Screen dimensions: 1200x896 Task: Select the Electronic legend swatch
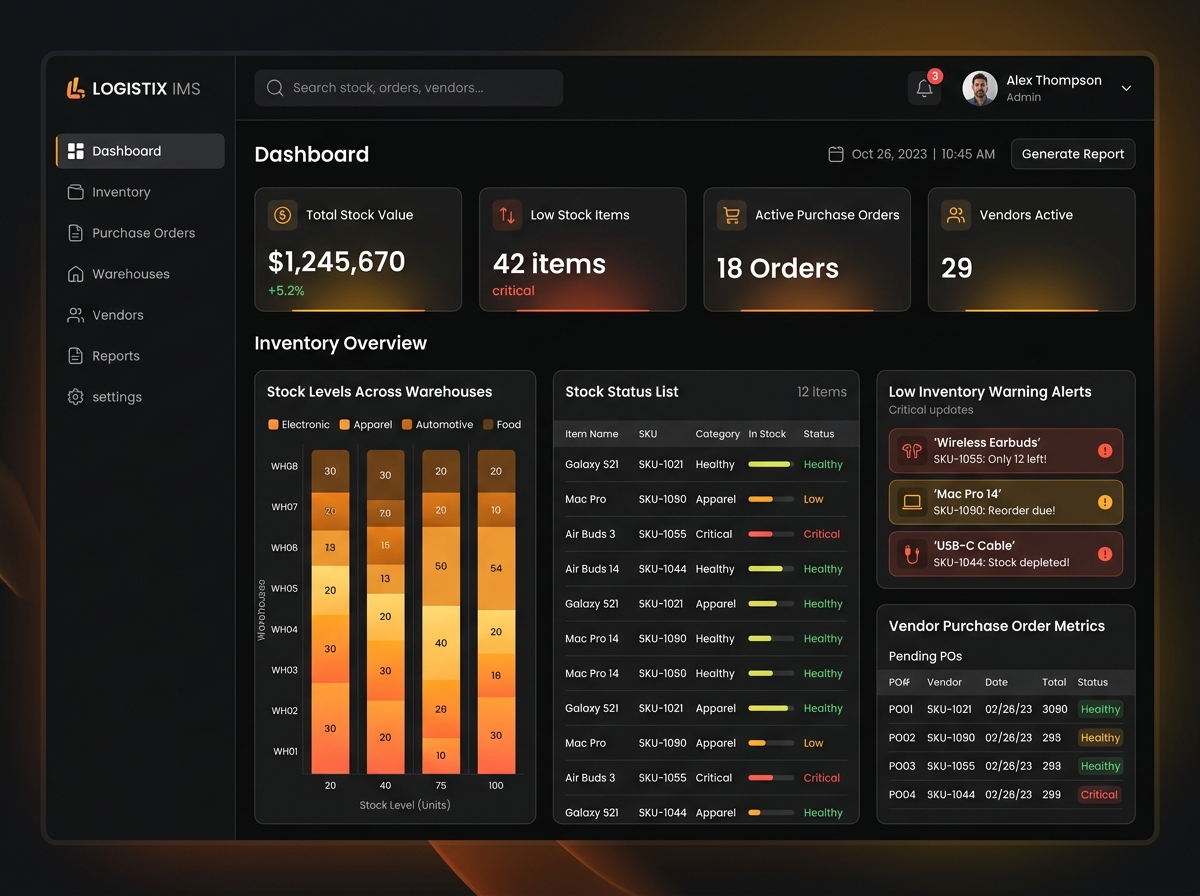point(273,425)
